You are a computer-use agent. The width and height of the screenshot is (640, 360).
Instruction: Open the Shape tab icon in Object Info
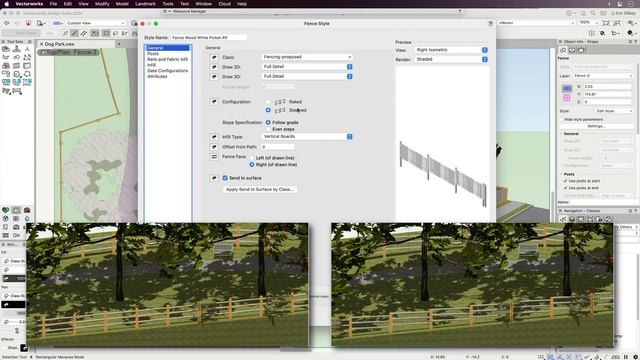click(563, 50)
